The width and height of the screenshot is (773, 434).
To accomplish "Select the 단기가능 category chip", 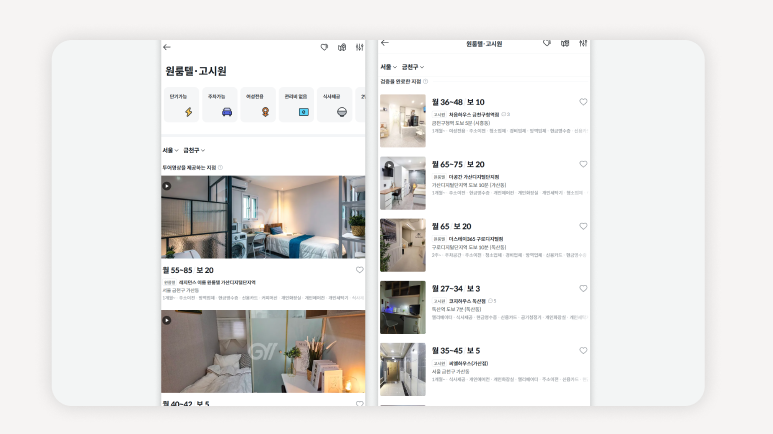I will pos(181,105).
